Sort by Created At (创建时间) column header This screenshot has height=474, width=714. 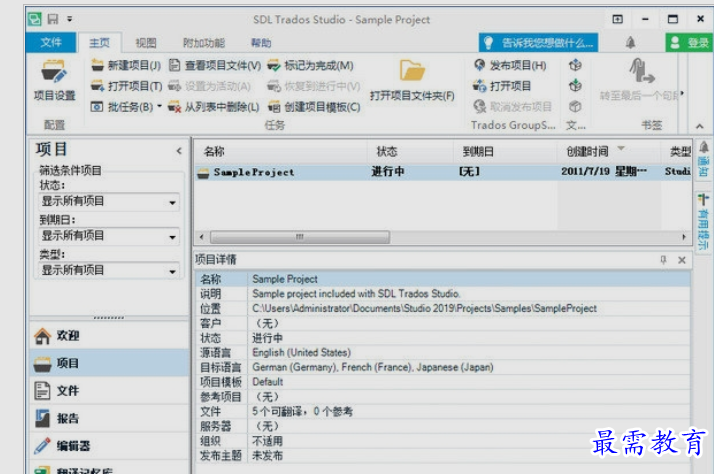click(x=609, y=152)
